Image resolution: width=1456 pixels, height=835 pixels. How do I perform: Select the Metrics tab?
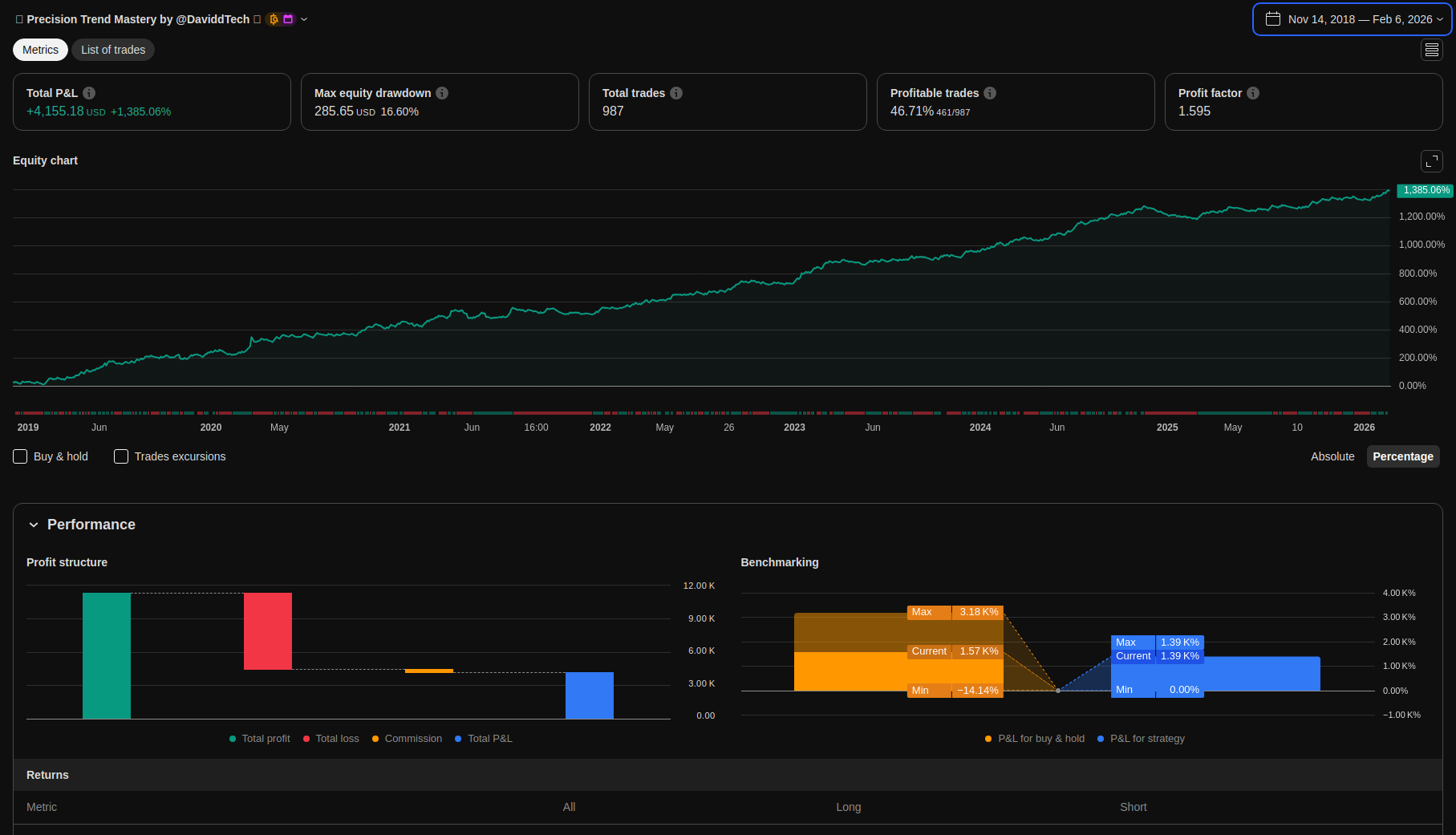(x=40, y=50)
